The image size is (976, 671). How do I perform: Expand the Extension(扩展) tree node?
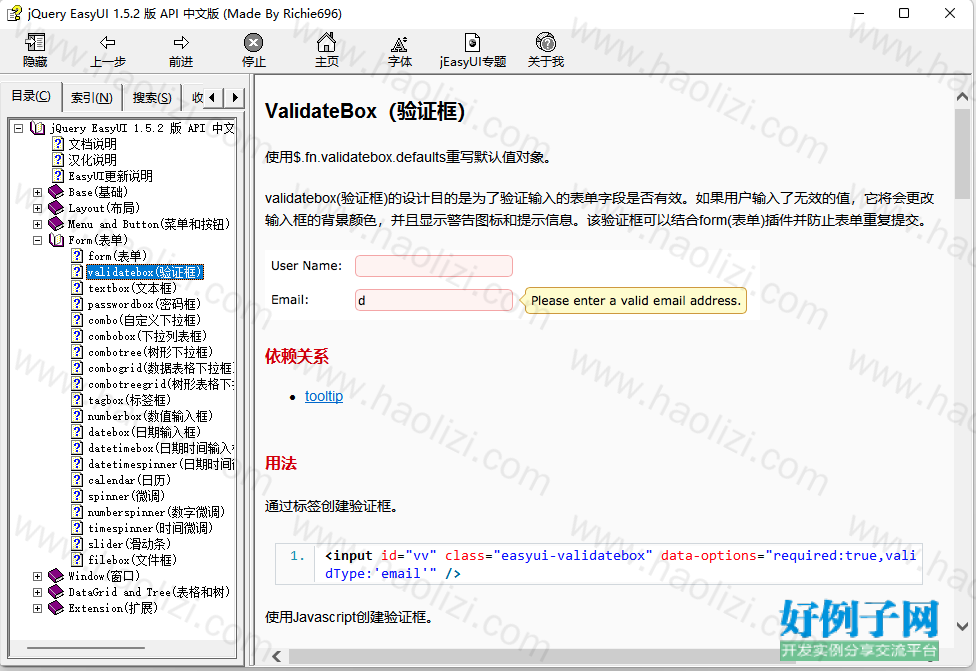pyautogui.click(x=37, y=608)
